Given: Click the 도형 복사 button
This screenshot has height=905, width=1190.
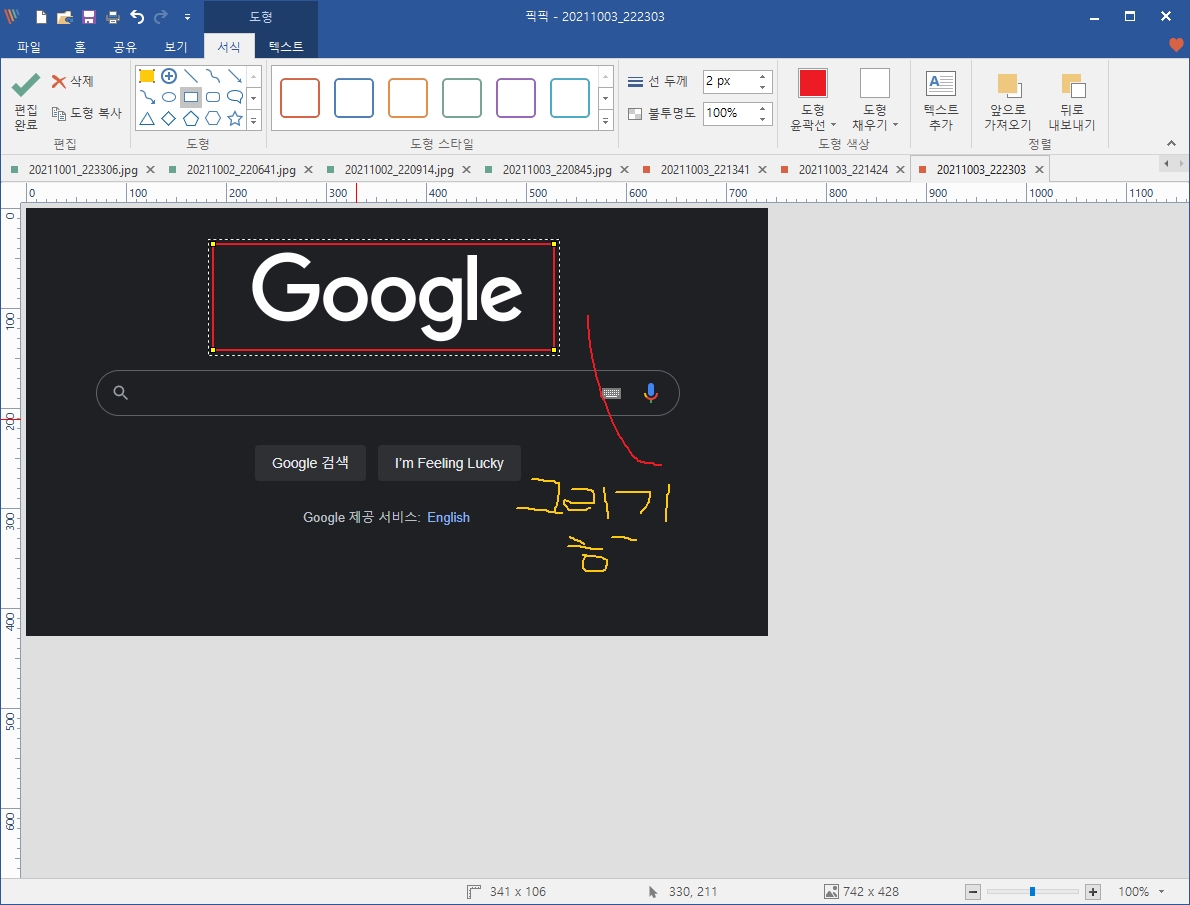Looking at the screenshot, I should coord(87,113).
